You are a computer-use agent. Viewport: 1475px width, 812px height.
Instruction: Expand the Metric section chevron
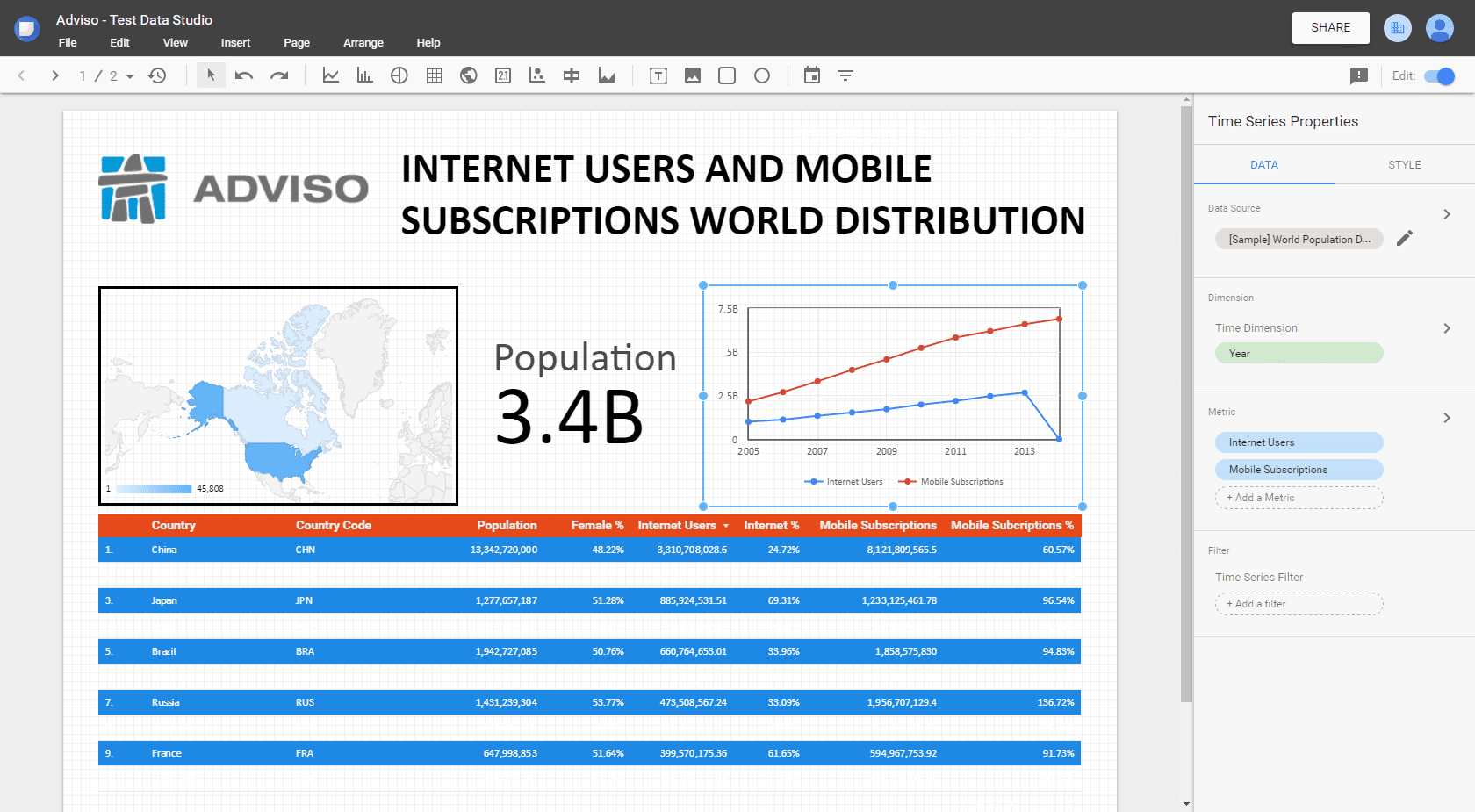[x=1447, y=418]
